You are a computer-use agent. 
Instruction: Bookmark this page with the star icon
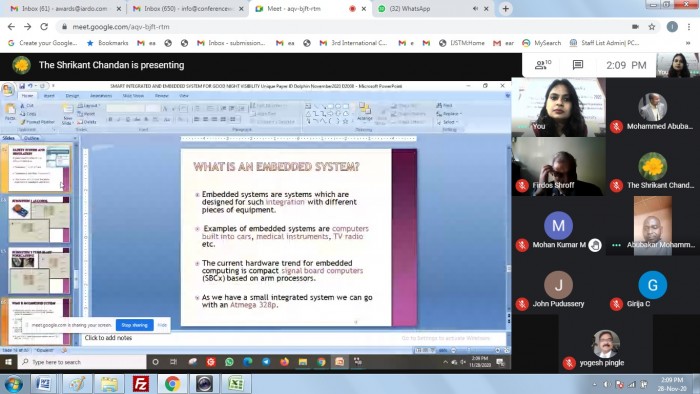[x=652, y=27]
